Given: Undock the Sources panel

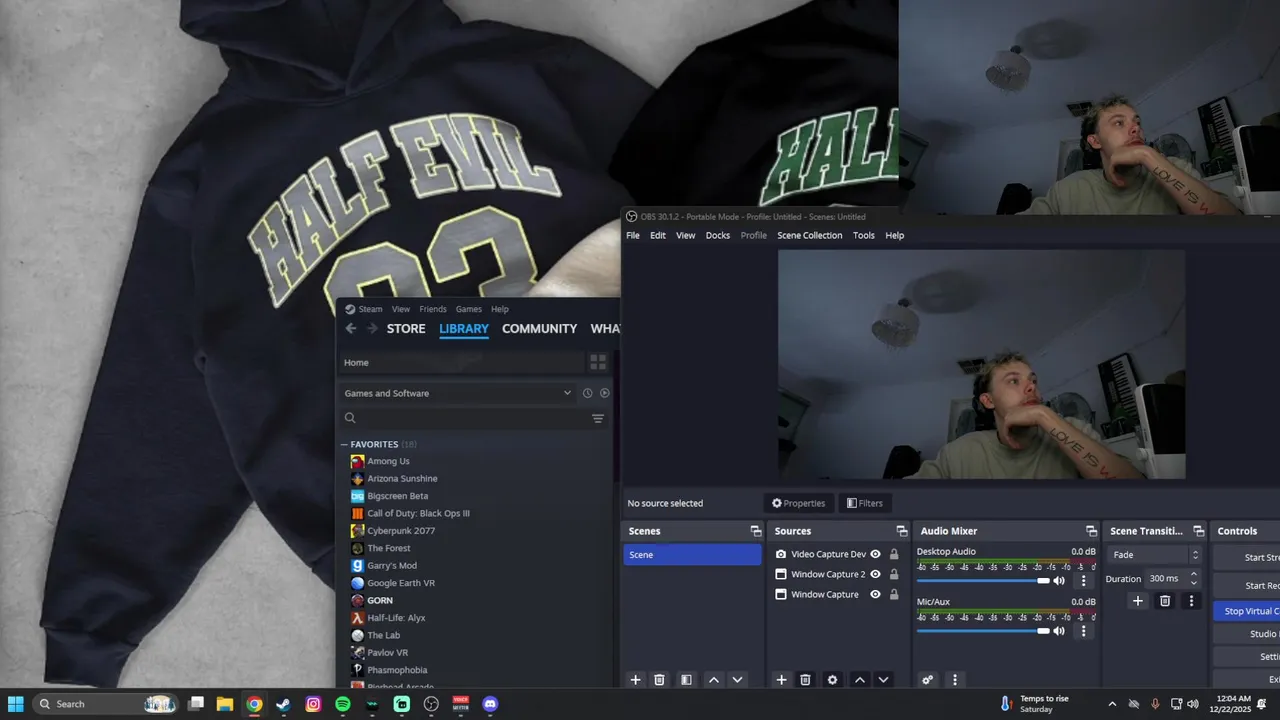Looking at the screenshot, I should (901, 531).
